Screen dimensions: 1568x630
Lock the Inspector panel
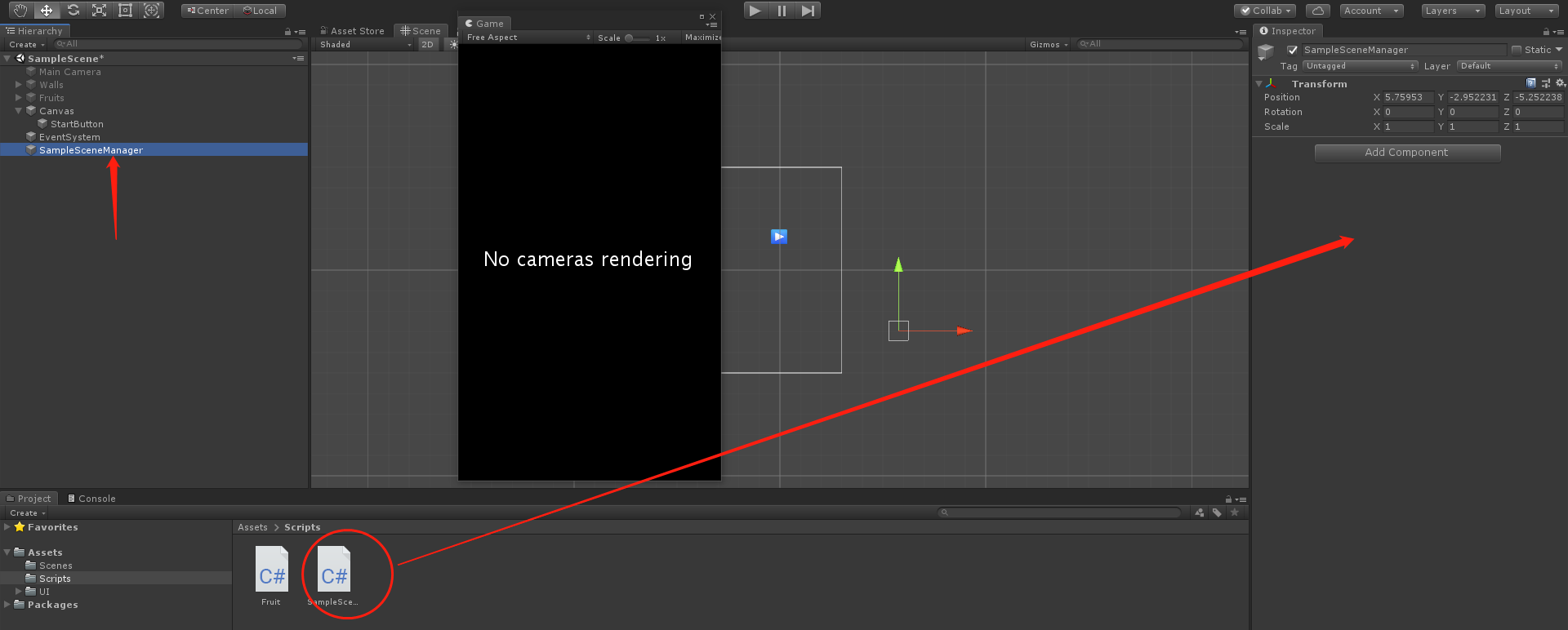pos(1546,32)
